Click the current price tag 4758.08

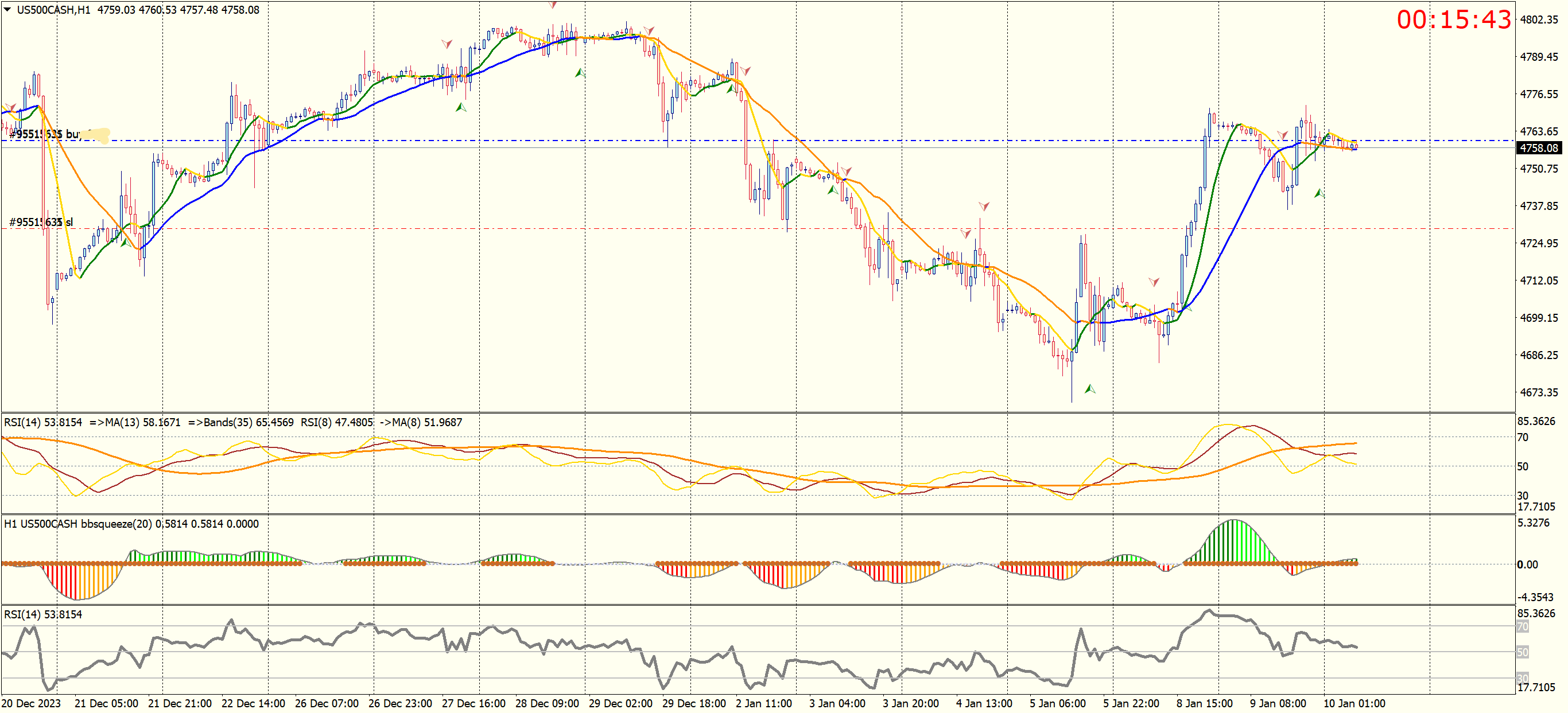pos(1538,148)
